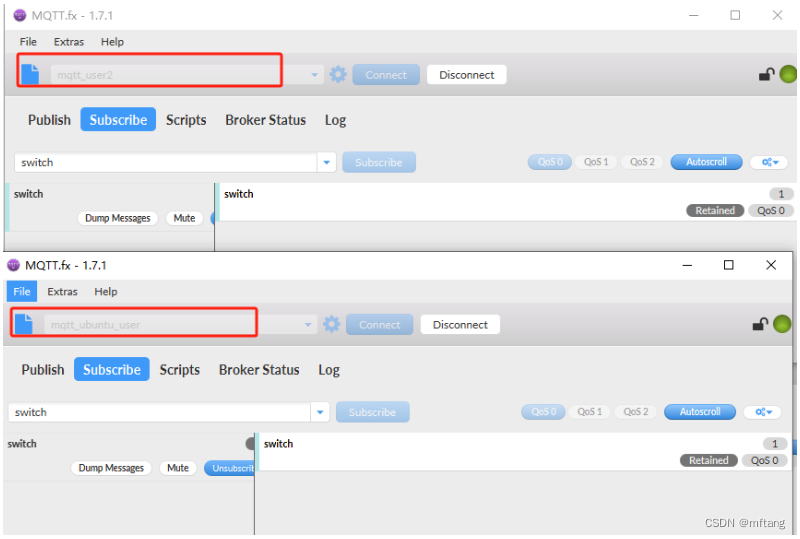Switch to Scripts tab in top window
Viewport: 800px width, 539px height.
186,120
